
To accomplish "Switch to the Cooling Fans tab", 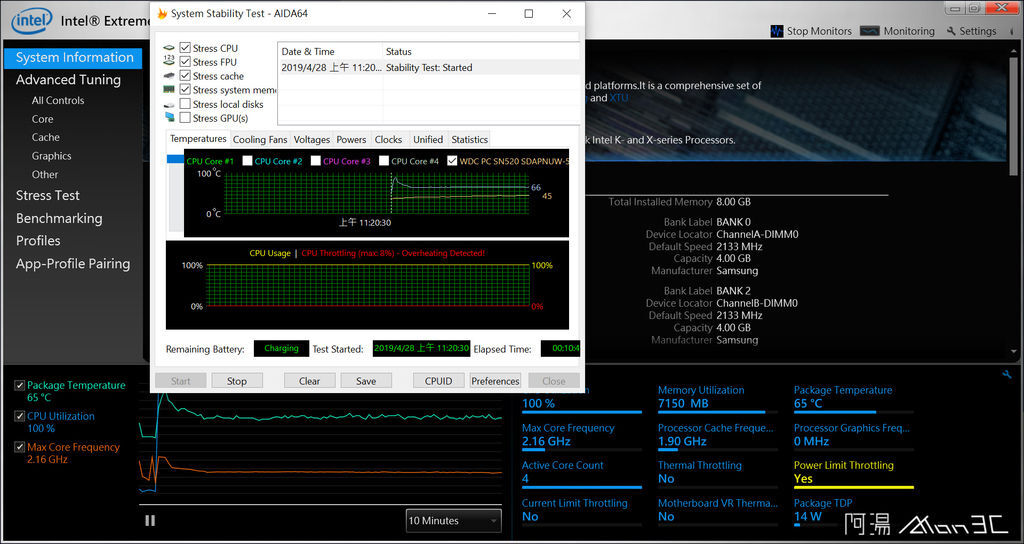I will [260, 139].
